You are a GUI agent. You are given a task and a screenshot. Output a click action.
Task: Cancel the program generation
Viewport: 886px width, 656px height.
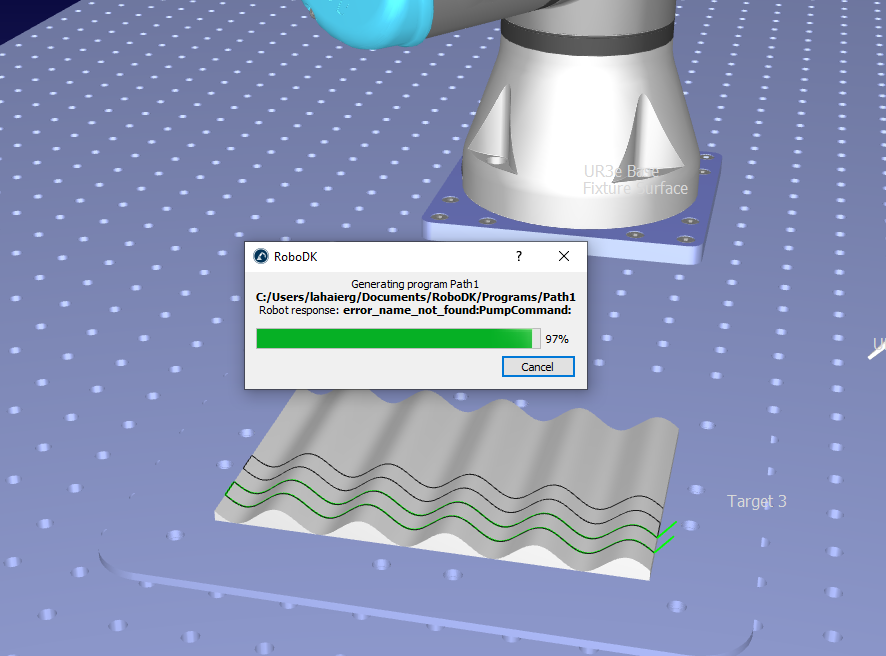[x=538, y=367]
